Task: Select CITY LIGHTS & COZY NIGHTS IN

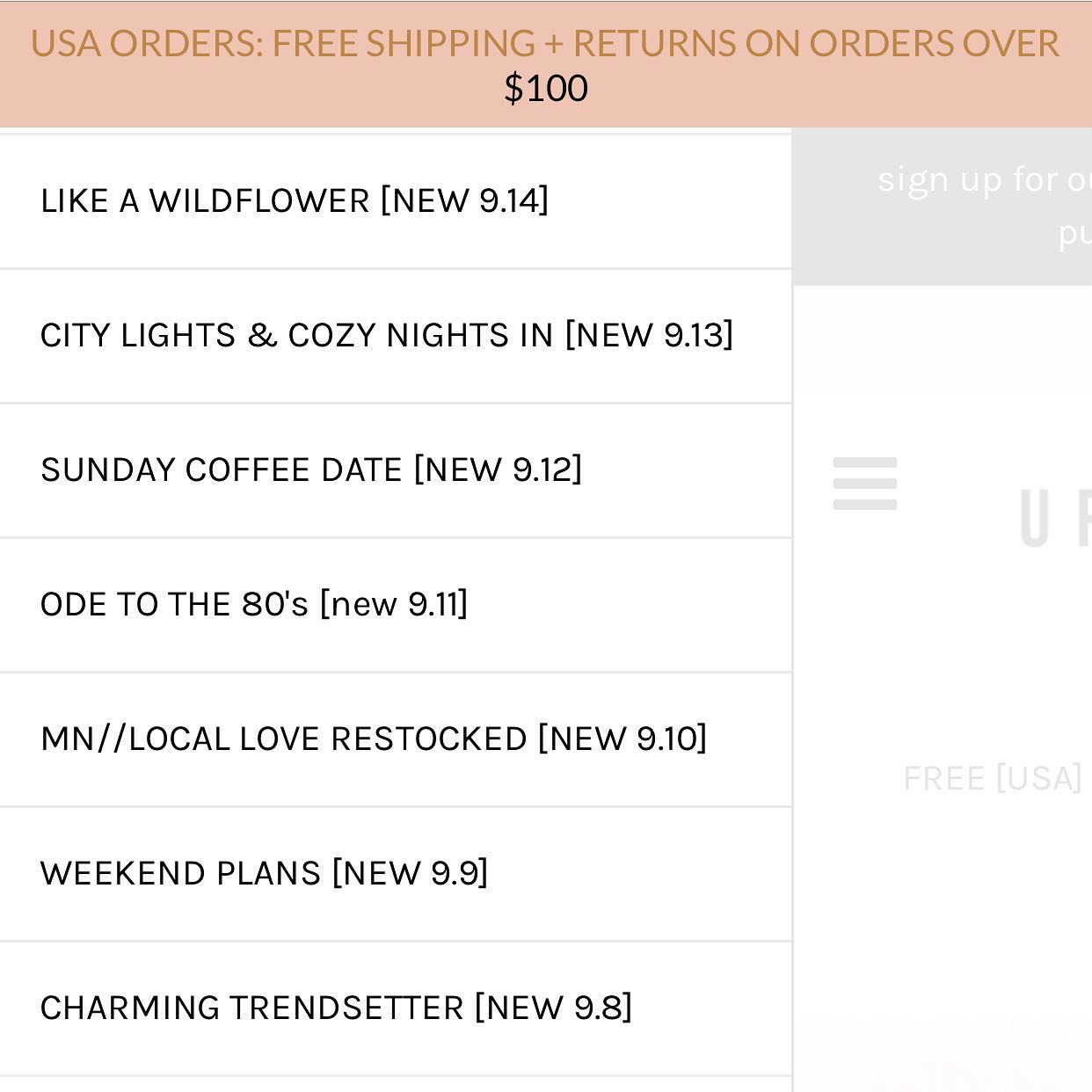Action: click(x=387, y=336)
